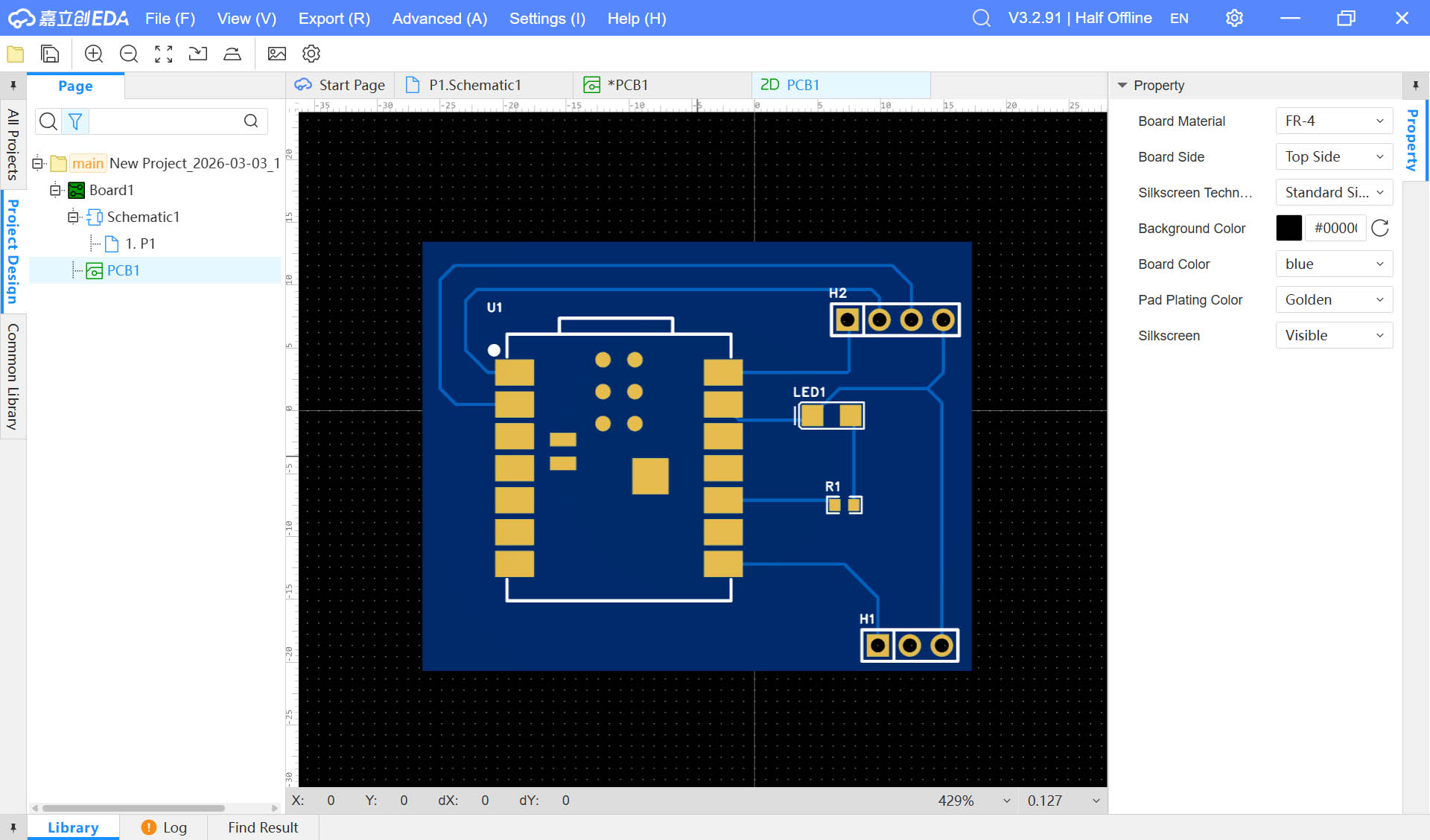
Task: Collapse the Board1 tree node
Action: pos(55,190)
